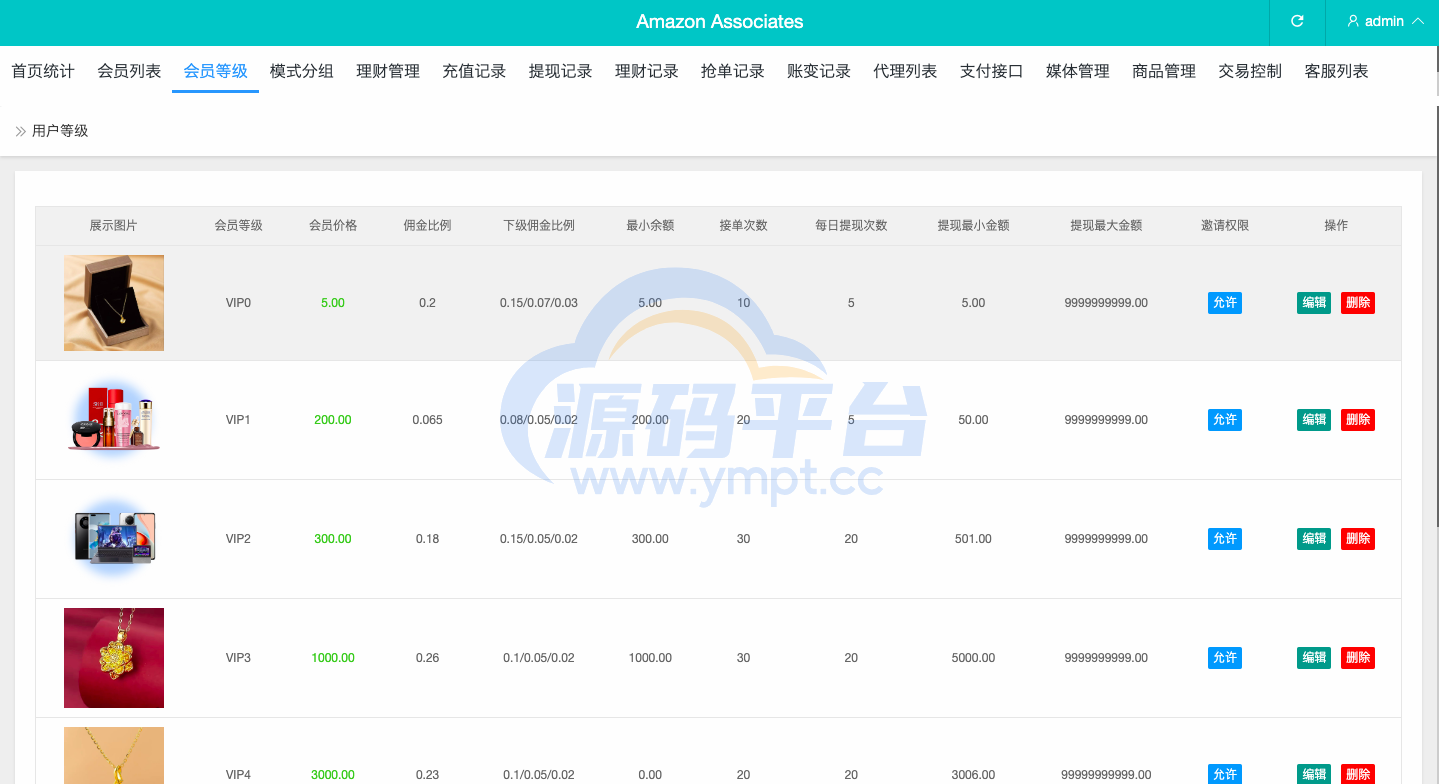This screenshot has width=1439, height=784.
Task: Click 删除 button for VIP4
Action: tap(1358, 774)
